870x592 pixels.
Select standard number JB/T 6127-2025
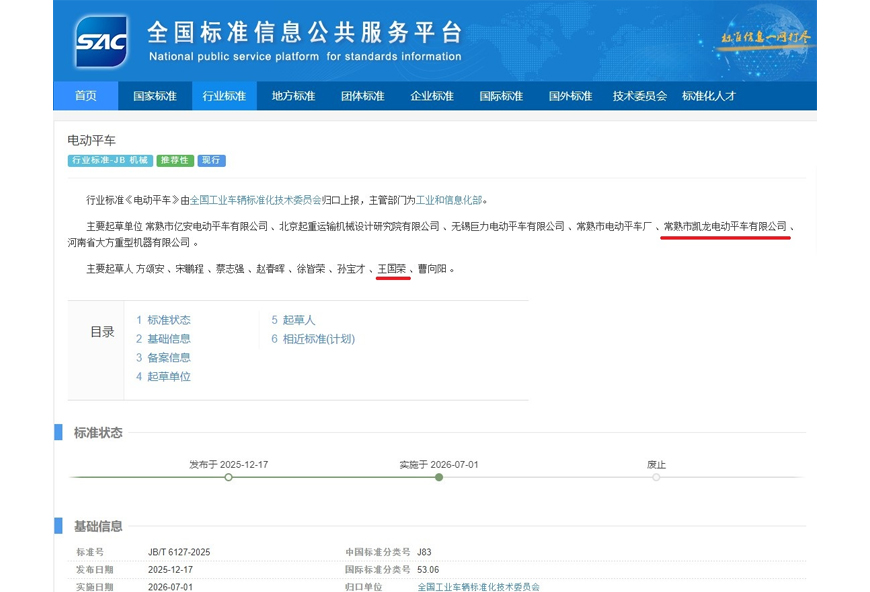click(179, 552)
